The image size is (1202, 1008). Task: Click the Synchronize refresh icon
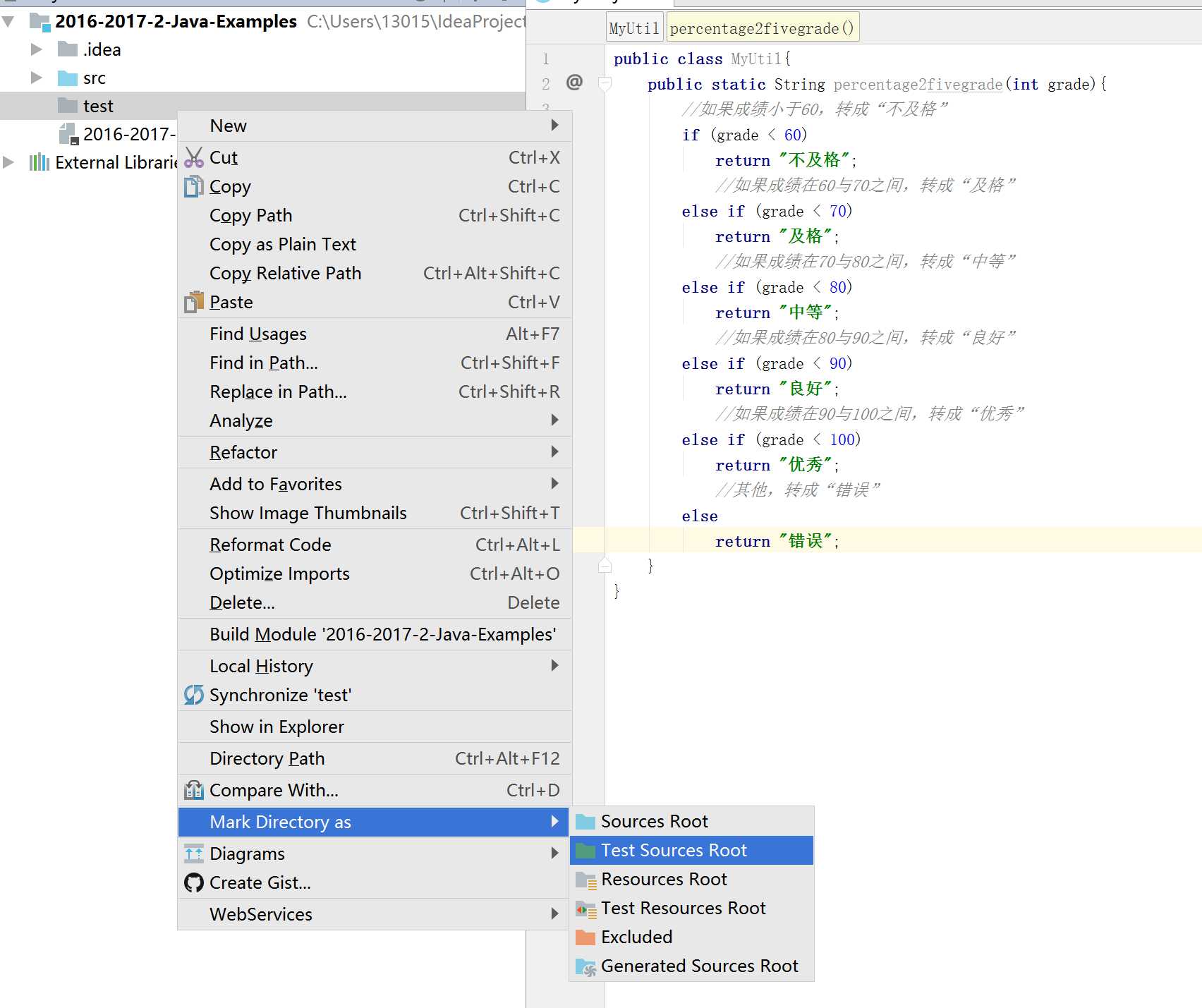[193, 695]
